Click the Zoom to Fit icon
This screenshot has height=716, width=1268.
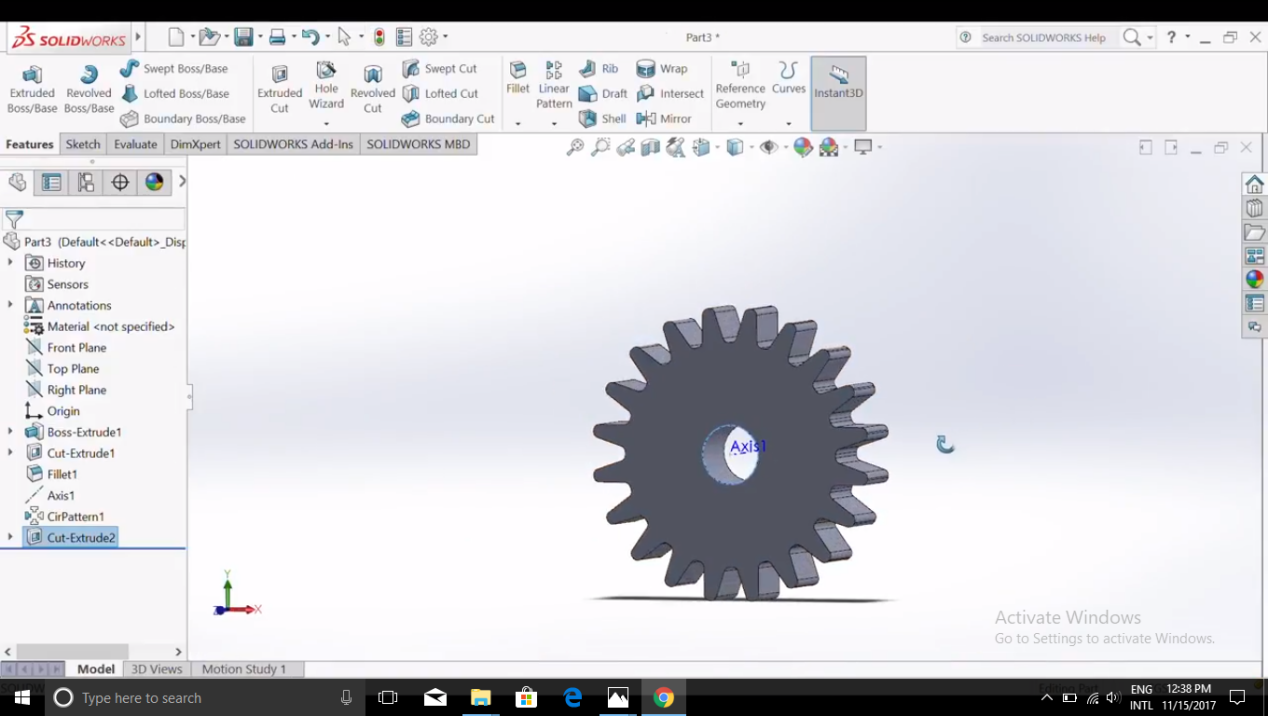[575, 147]
